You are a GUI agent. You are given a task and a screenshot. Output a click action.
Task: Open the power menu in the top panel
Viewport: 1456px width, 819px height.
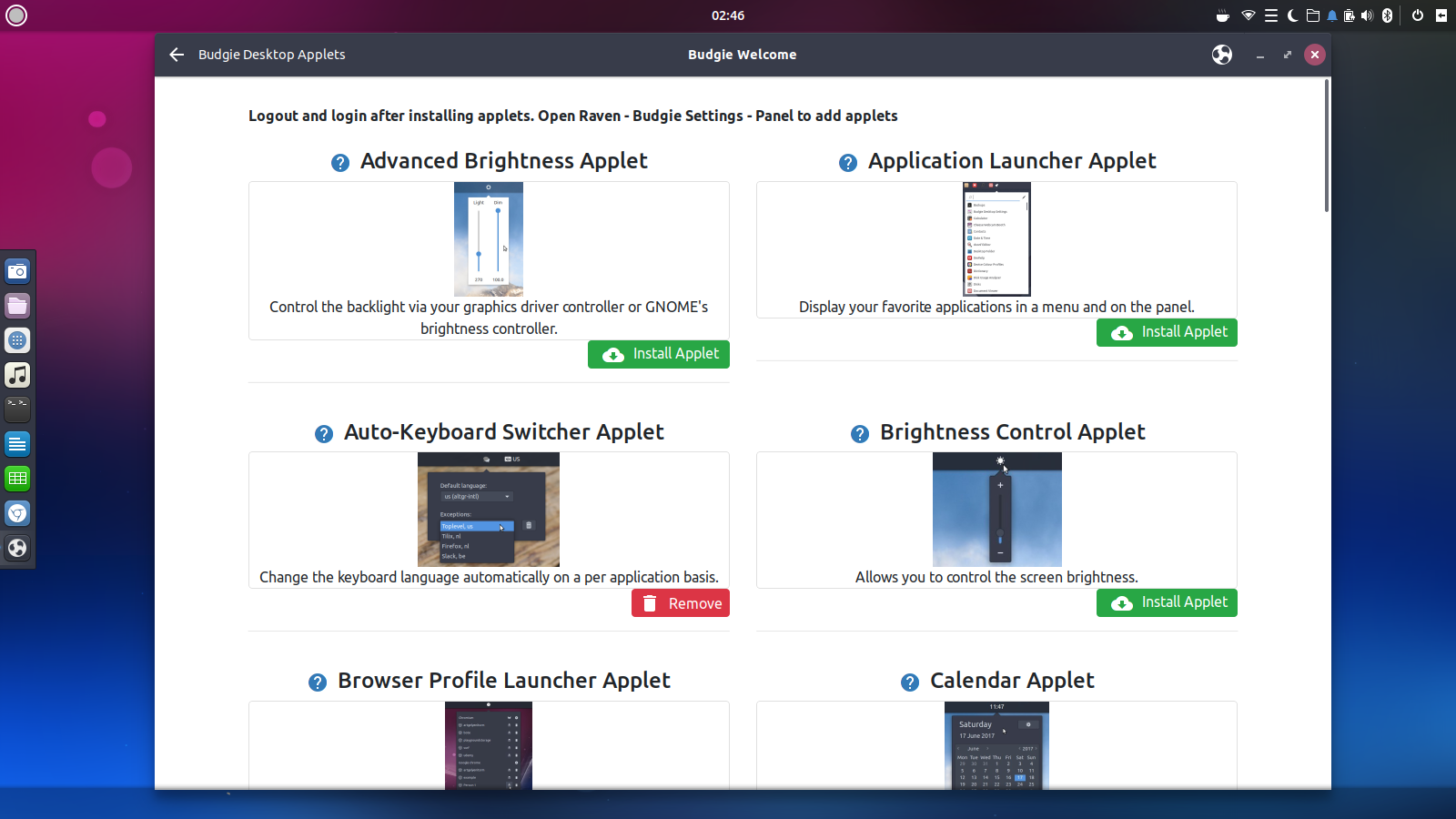(x=1418, y=15)
